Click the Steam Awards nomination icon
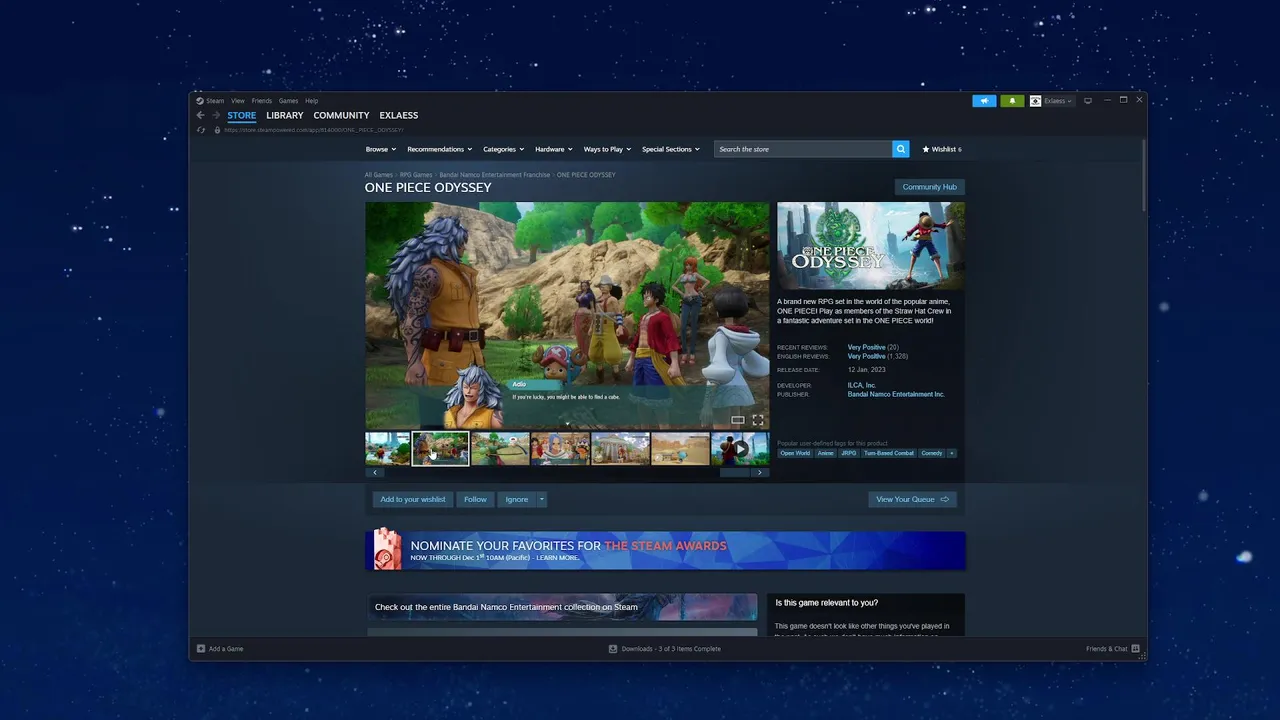This screenshot has height=720, width=1280. click(387, 549)
